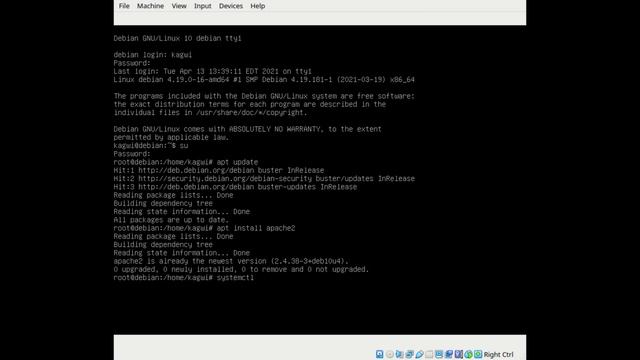This screenshot has width=640, height=360.
Task: Click the "Hit:3" buster-updates InRelease line
Action: pyautogui.click(x=236, y=187)
